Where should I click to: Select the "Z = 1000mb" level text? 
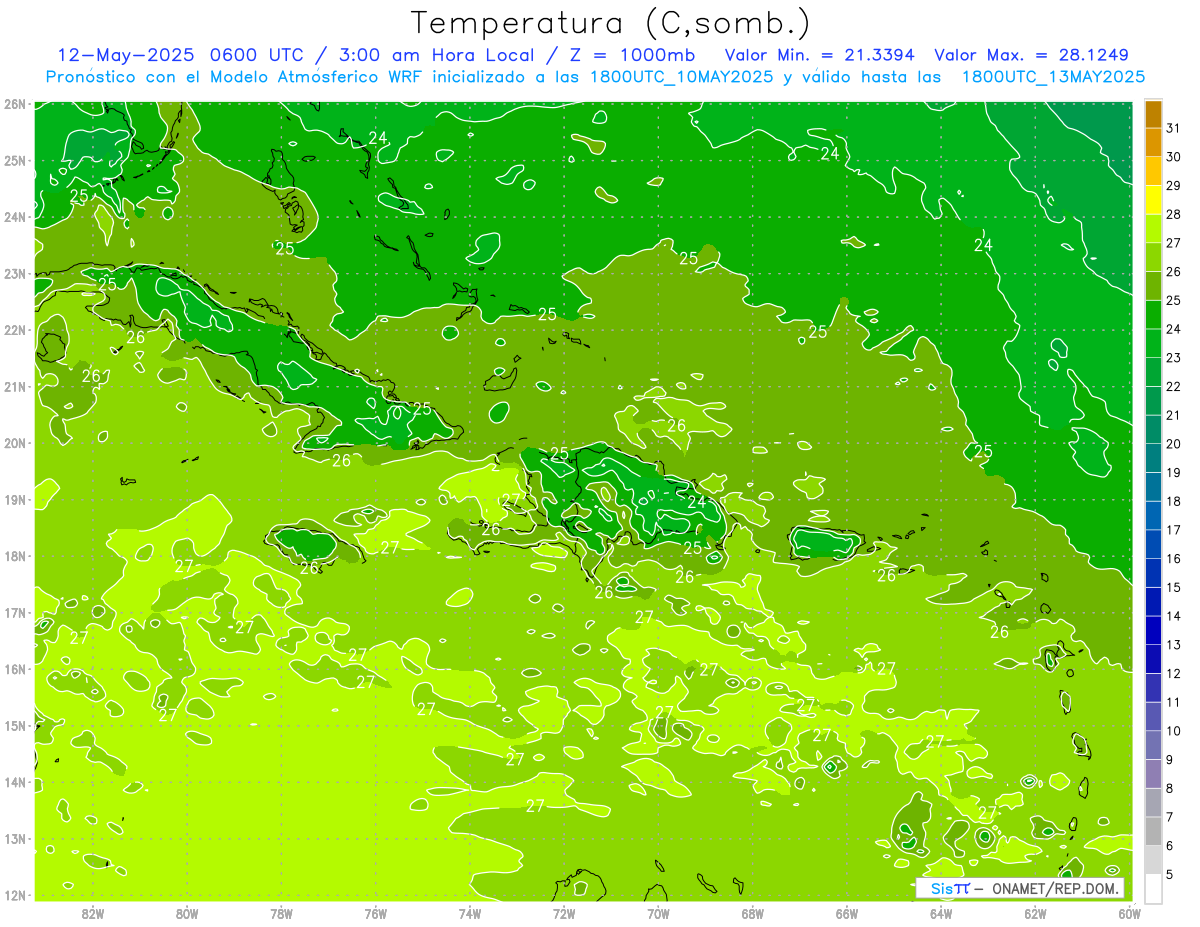[631, 54]
